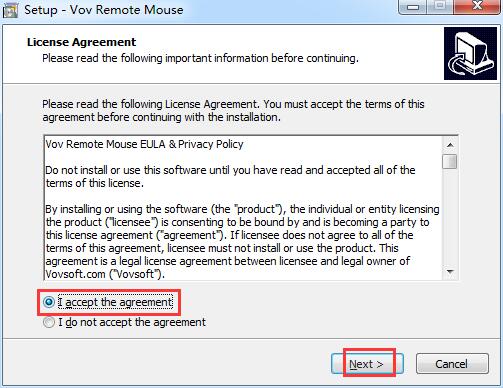Click inside the license agreement text box
Viewport: 503px width, 388px height.
point(243,208)
